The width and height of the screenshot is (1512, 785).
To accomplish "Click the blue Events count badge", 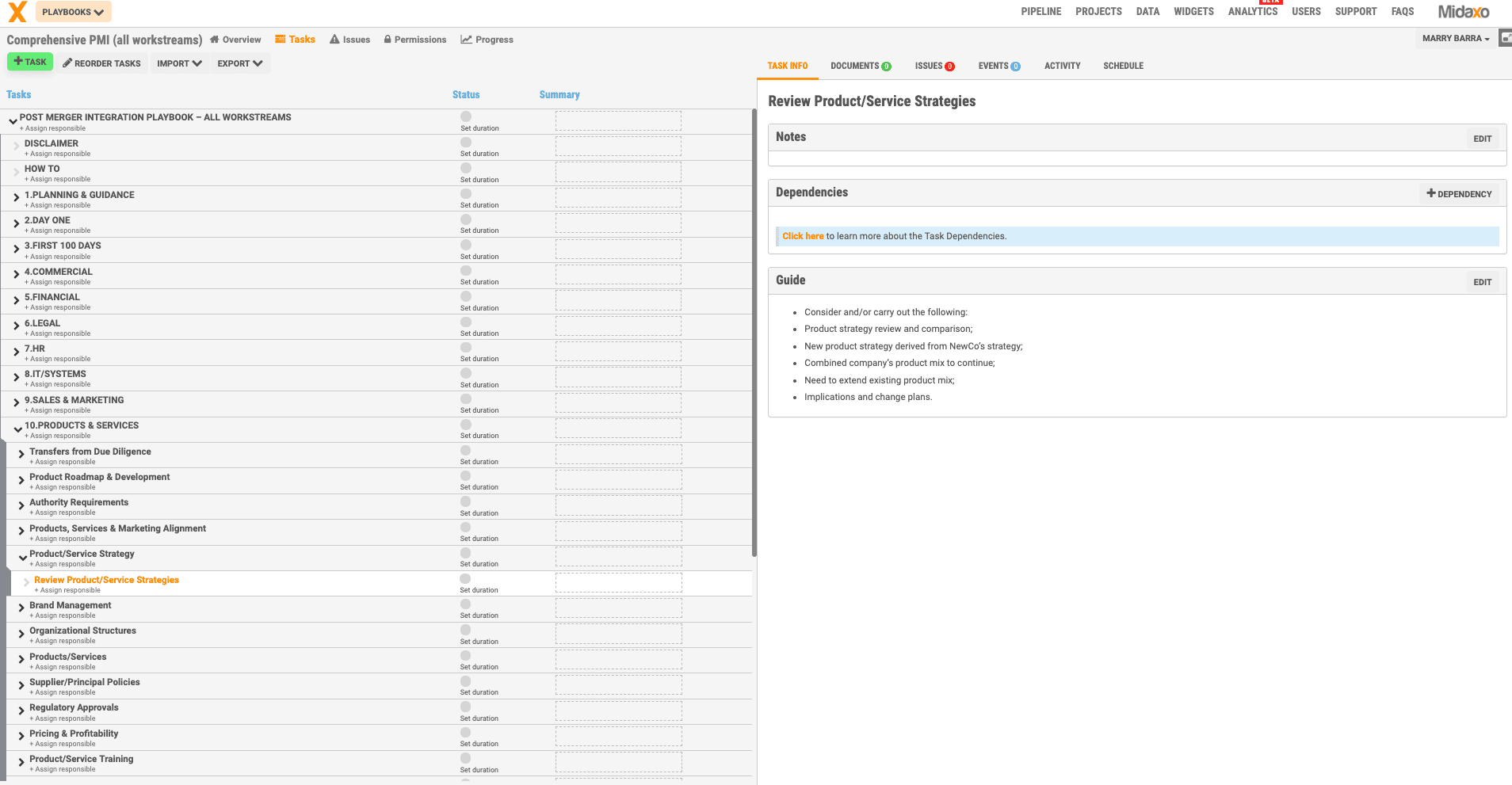I will tap(1016, 67).
